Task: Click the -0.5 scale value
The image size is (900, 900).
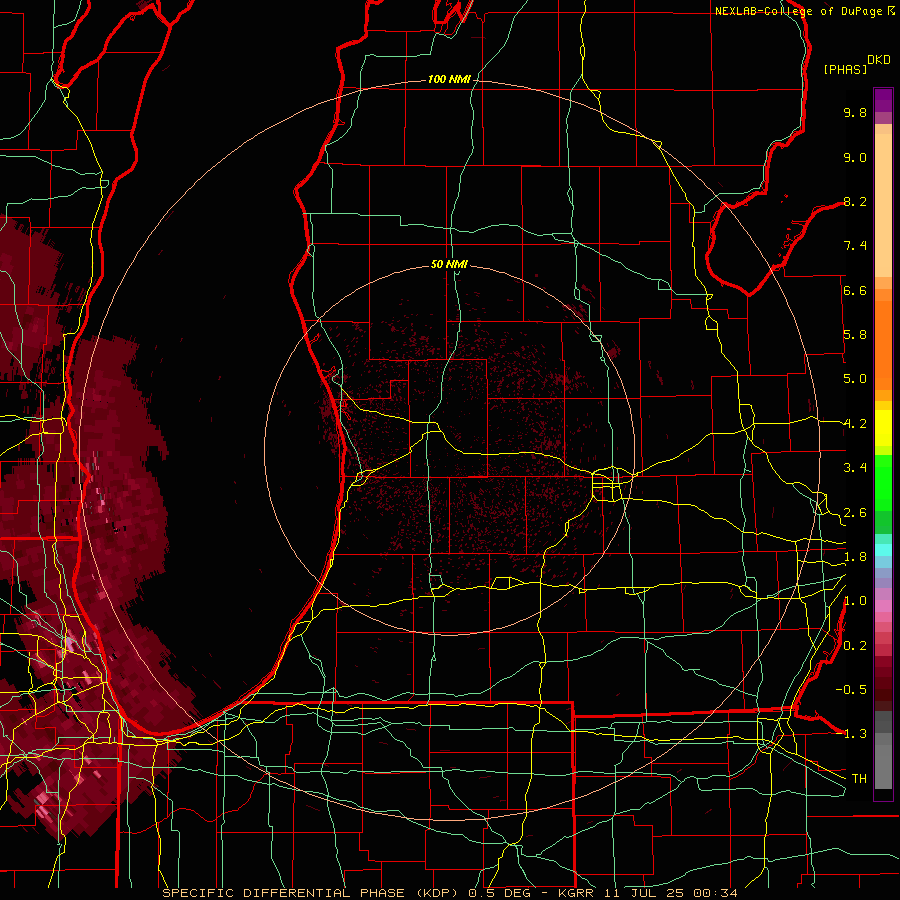Action: 851,689
